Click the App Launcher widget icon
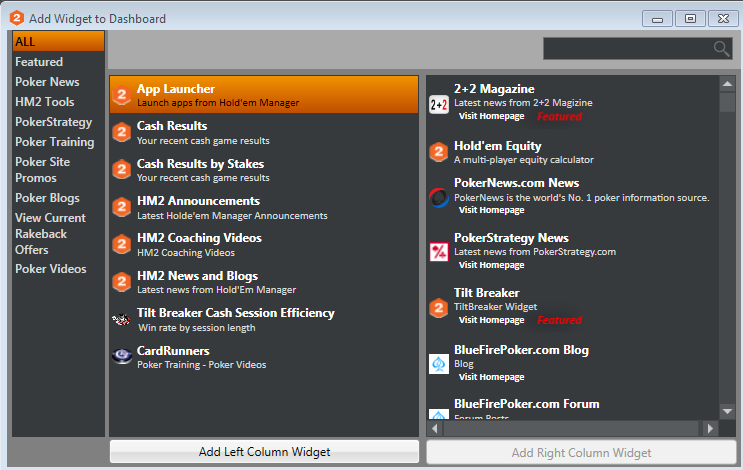This screenshot has height=470, width=743. [122, 95]
